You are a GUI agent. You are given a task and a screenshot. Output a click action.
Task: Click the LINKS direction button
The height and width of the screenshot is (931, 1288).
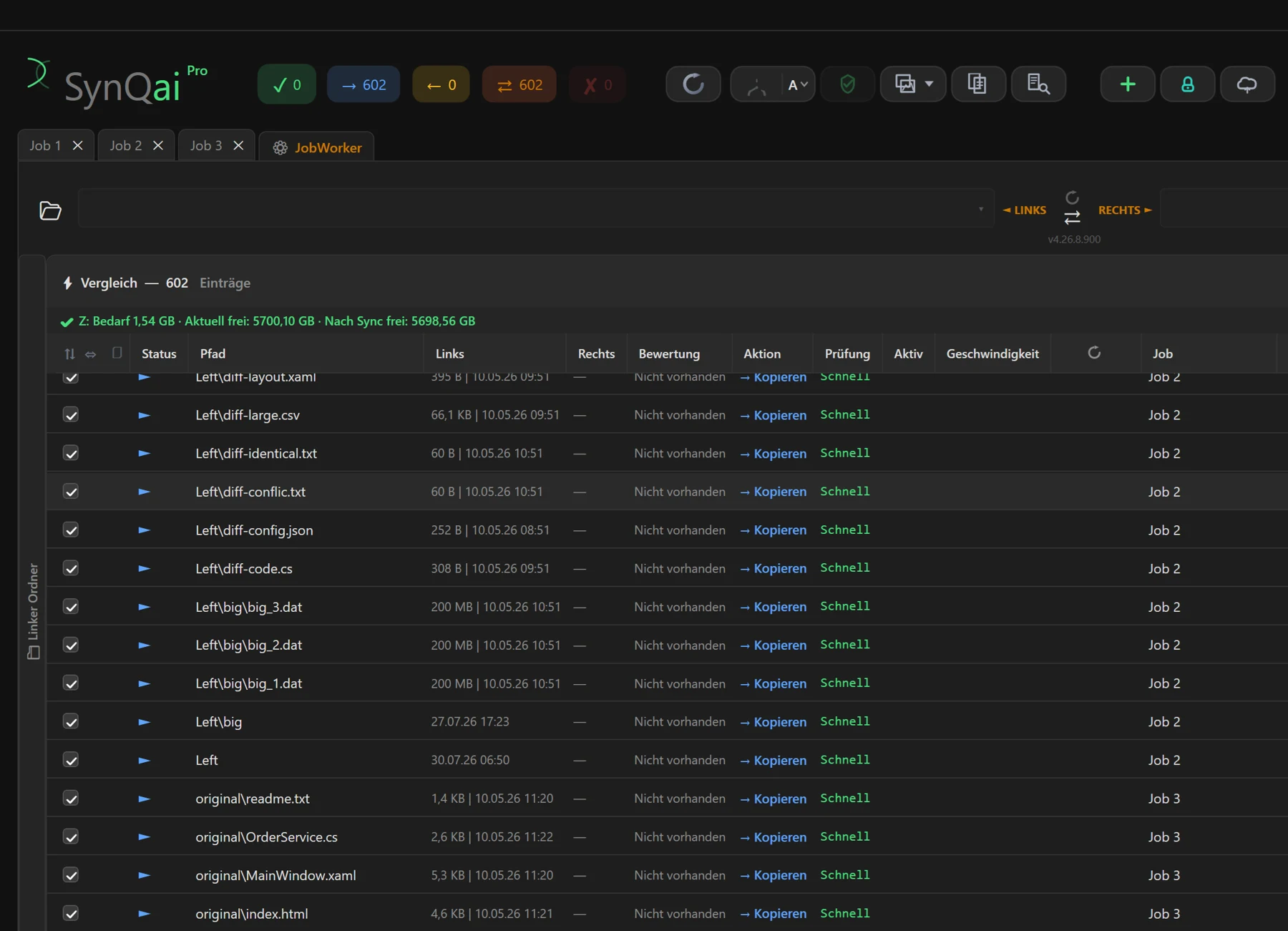click(x=1025, y=210)
